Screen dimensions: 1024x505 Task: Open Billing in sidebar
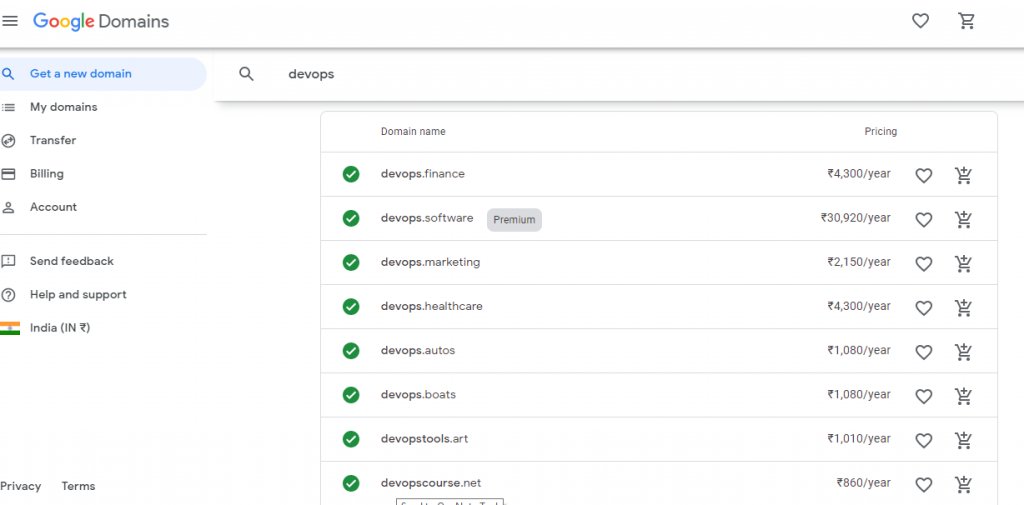(x=46, y=174)
